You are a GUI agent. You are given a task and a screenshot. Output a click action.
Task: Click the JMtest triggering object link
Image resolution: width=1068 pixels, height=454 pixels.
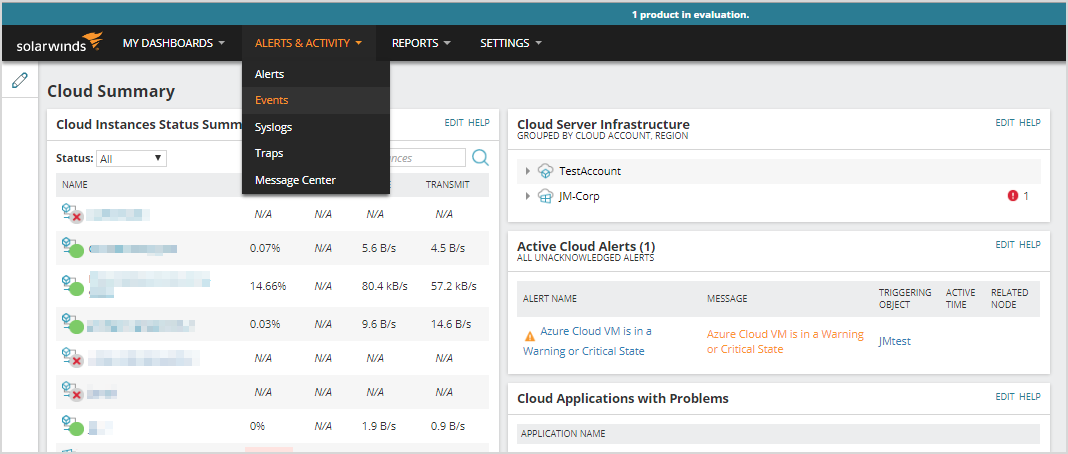[x=894, y=341]
